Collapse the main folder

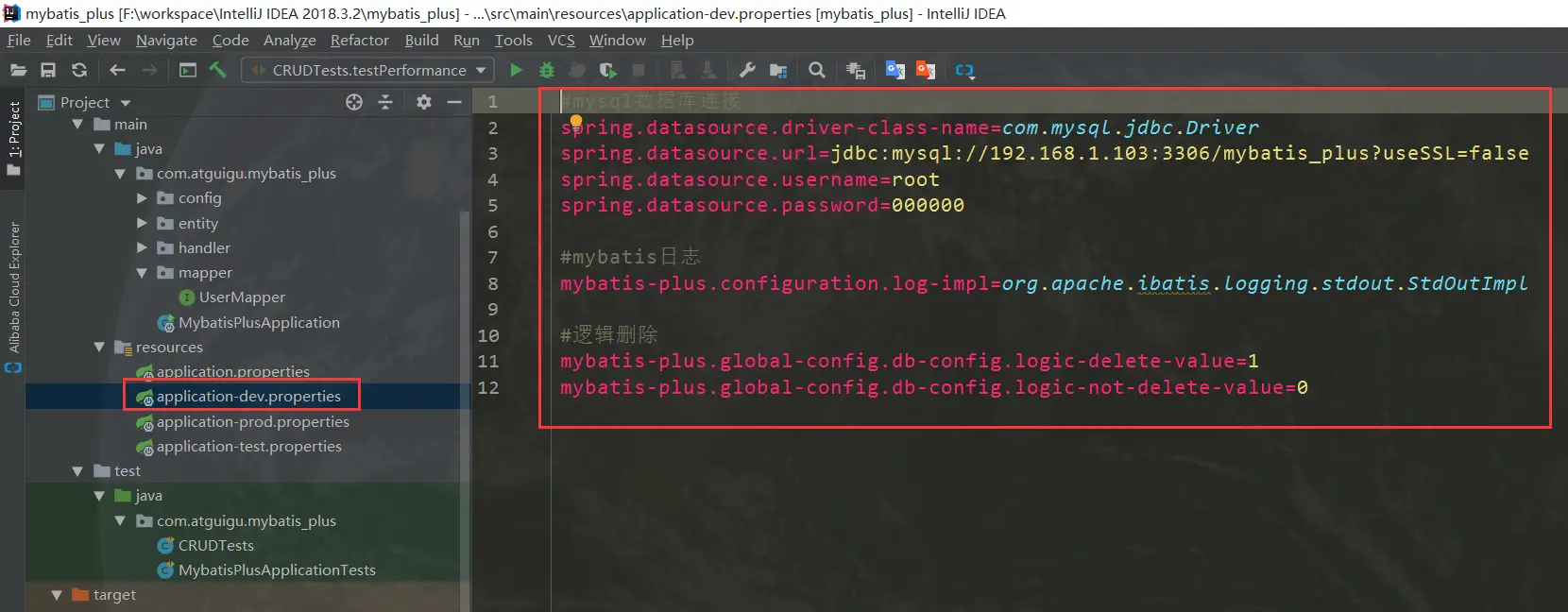[77, 125]
